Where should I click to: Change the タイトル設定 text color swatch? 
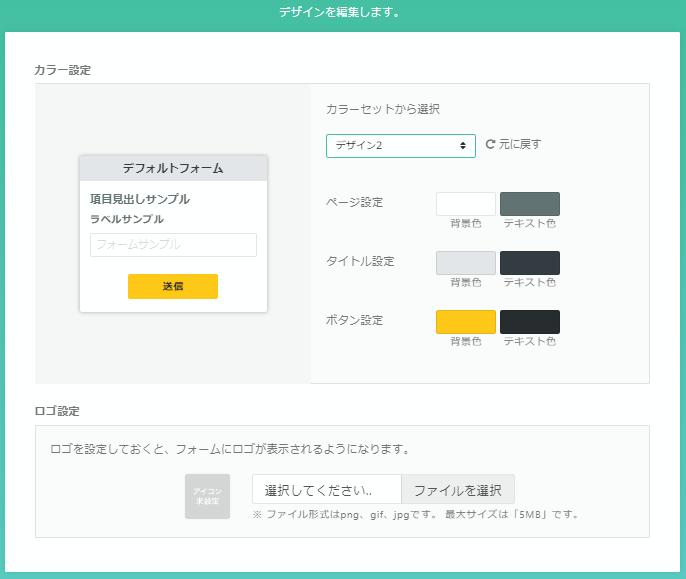pyautogui.click(x=529, y=263)
